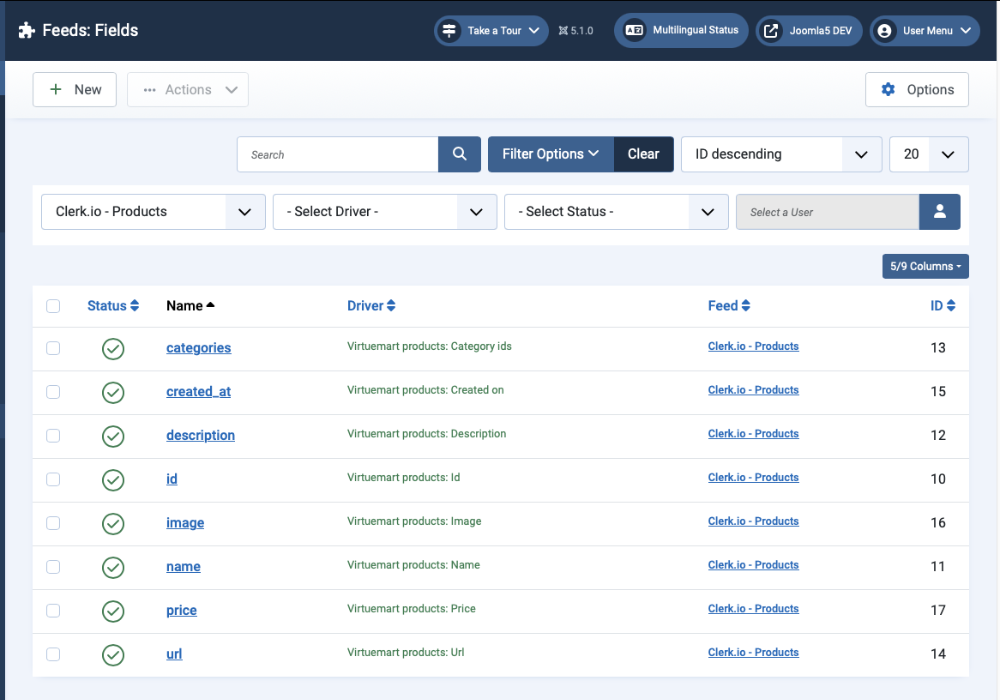
Task: Click the Joomla5 DEV external link icon
Action: [771, 31]
